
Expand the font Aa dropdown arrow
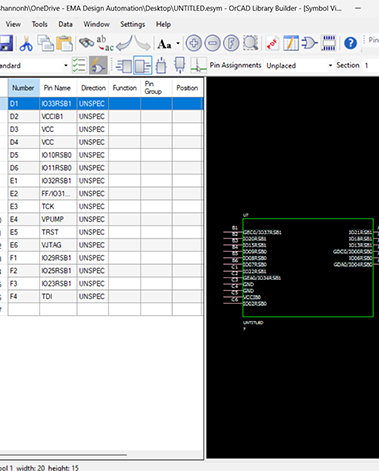178,43
